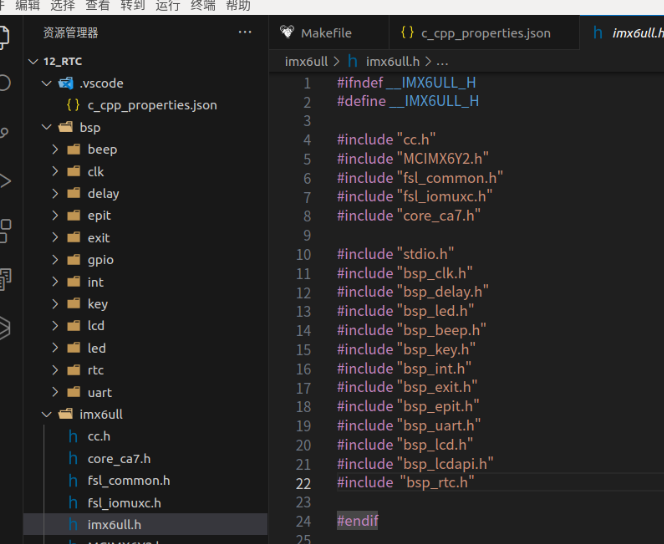Open the Run and Debug view
Screen dimensions: 664x544
click(x=5, y=181)
